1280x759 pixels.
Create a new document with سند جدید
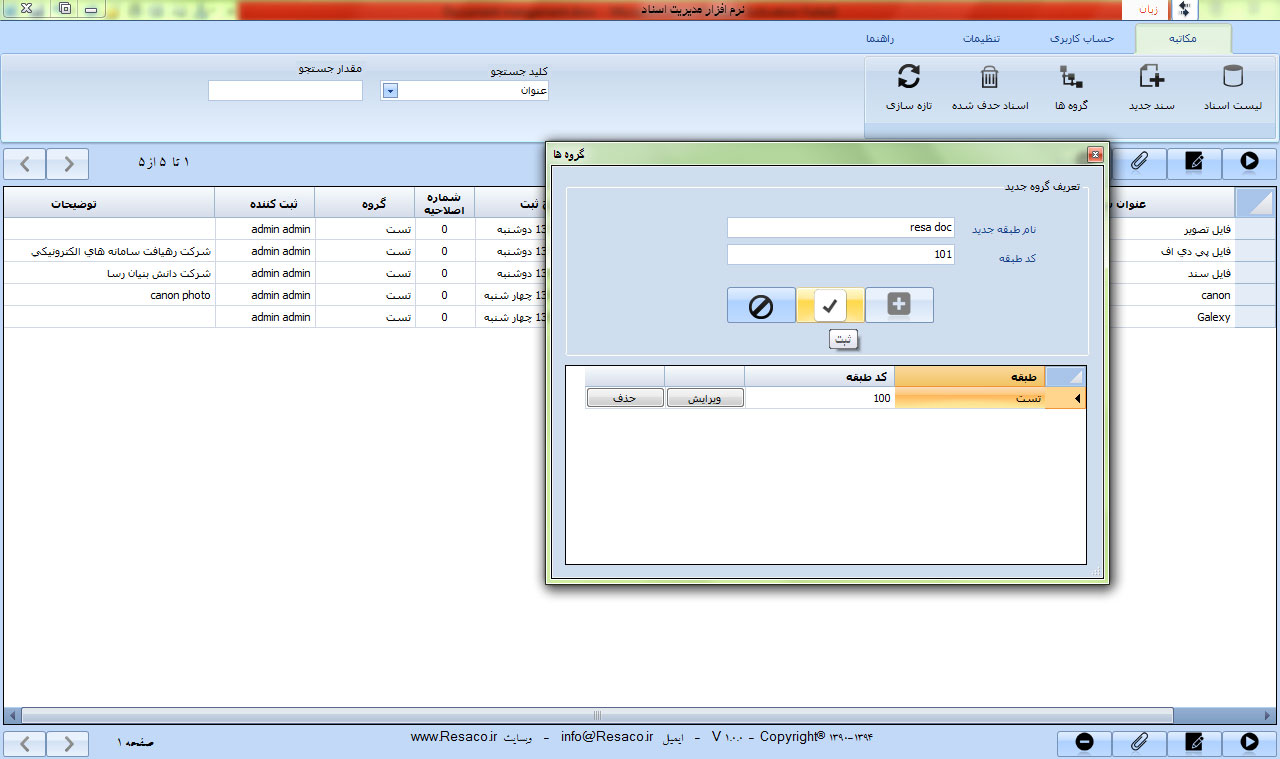pos(1151,87)
